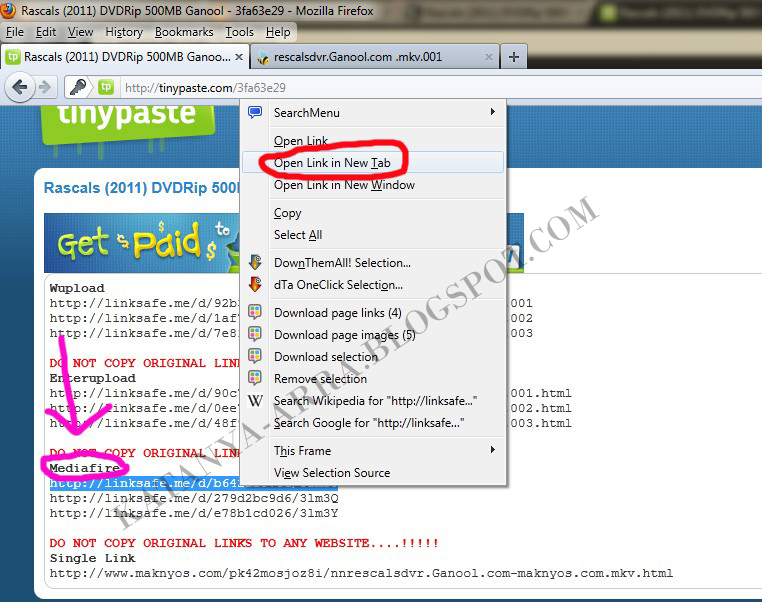Image resolution: width=762 pixels, height=602 pixels.
Task: Open the Edit menu
Action: point(46,32)
